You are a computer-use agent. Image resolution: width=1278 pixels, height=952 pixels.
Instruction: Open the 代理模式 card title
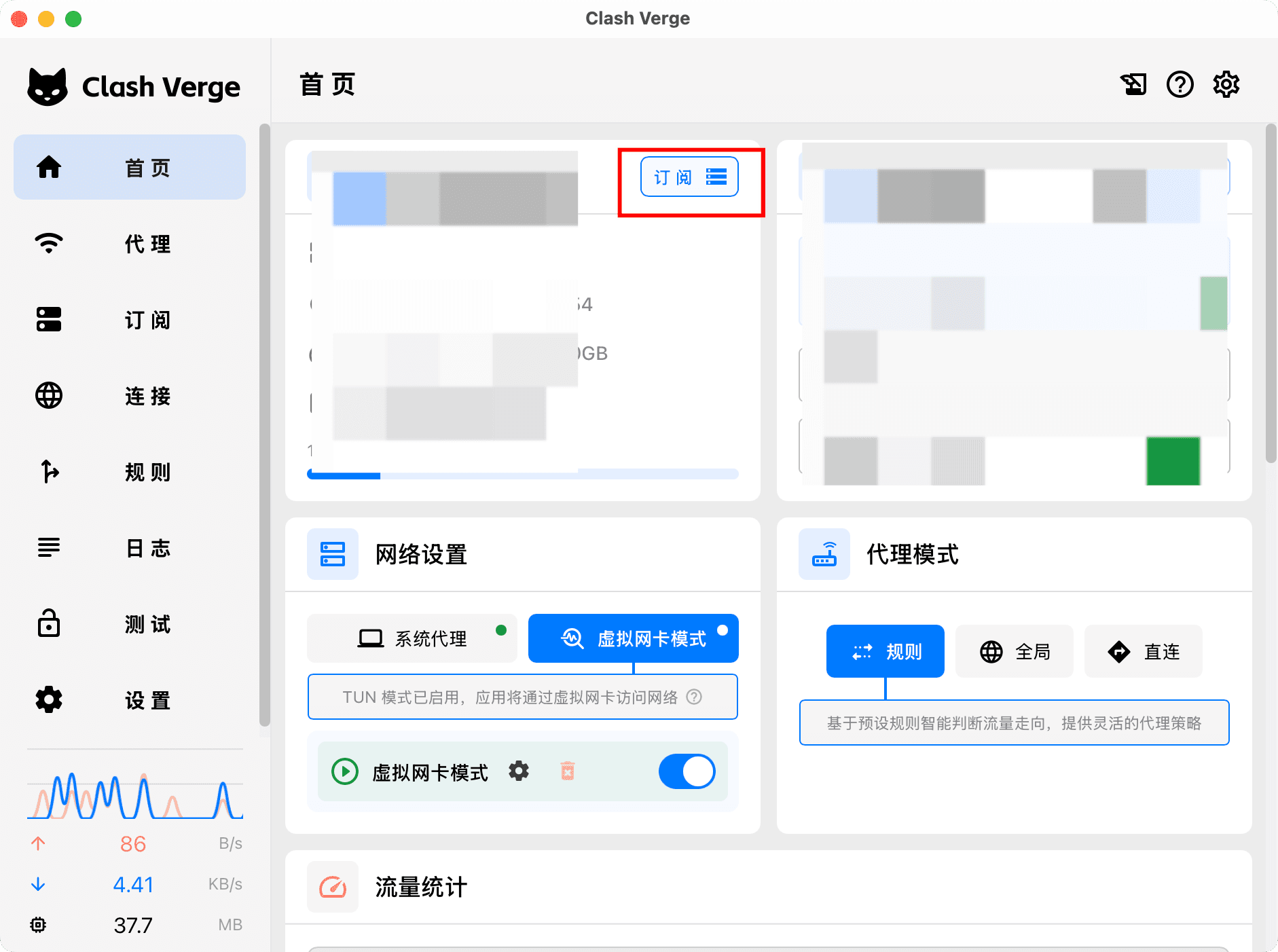tap(913, 554)
